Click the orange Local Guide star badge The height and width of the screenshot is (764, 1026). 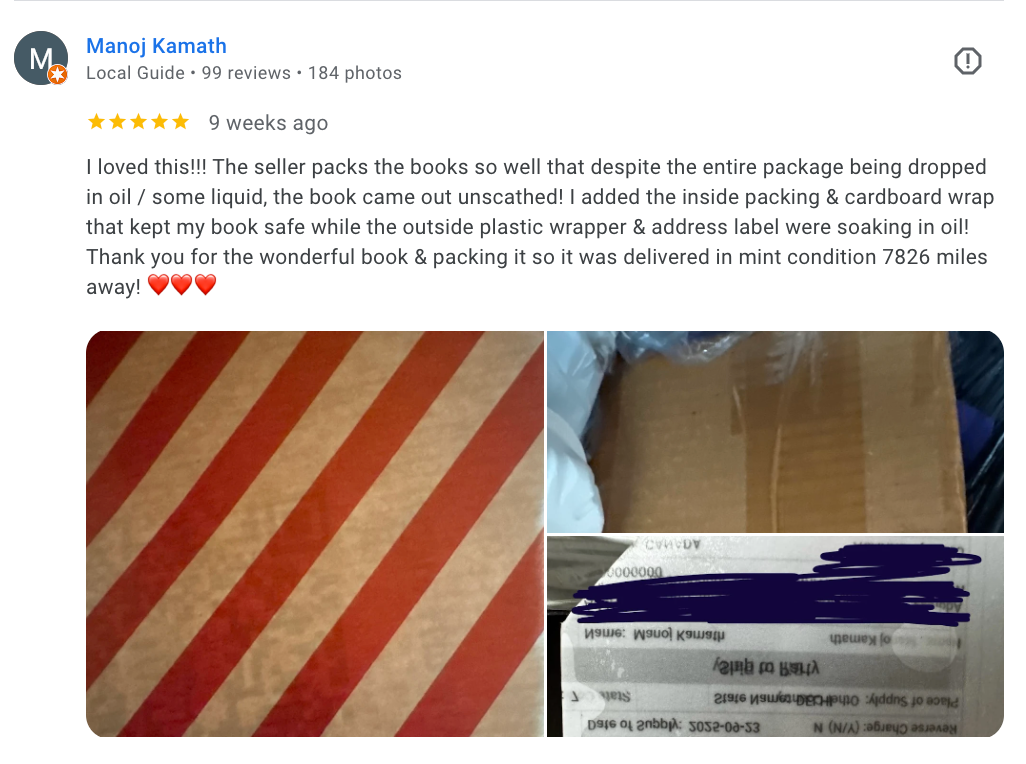click(58, 75)
